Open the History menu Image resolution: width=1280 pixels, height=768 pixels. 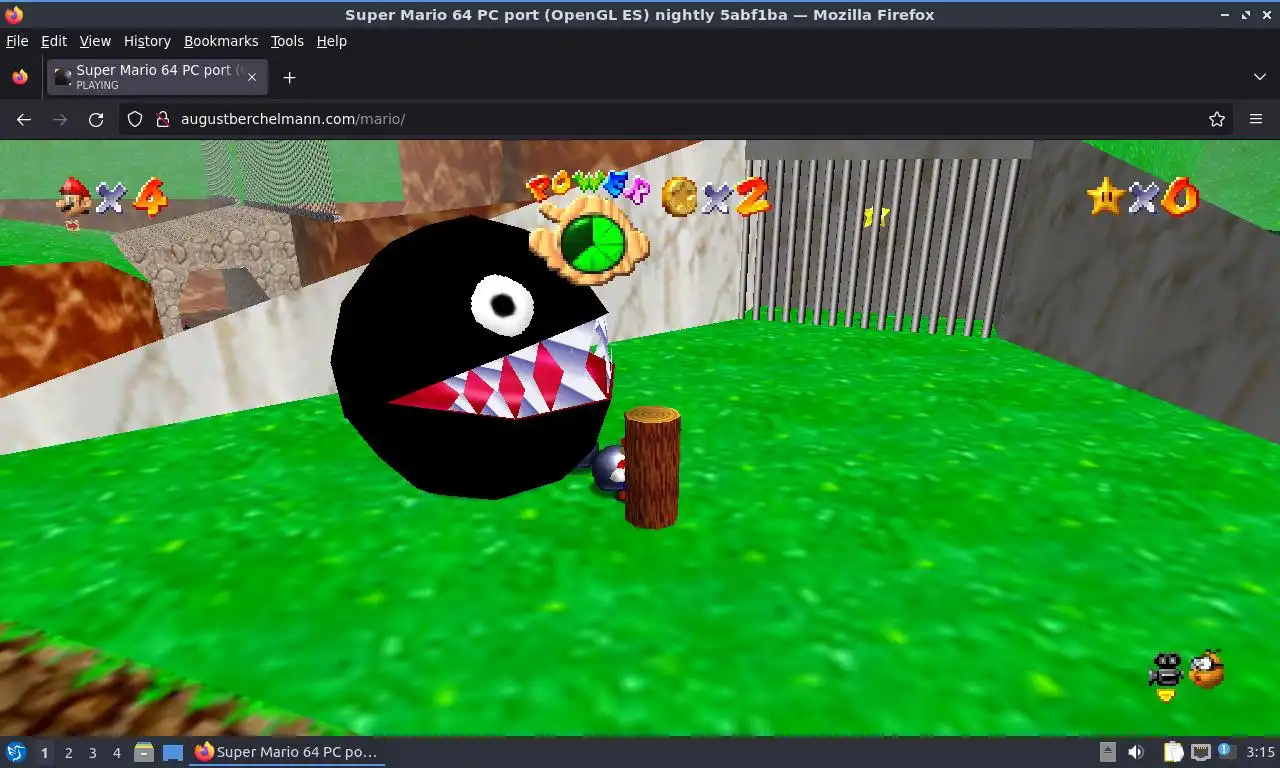tap(147, 41)
